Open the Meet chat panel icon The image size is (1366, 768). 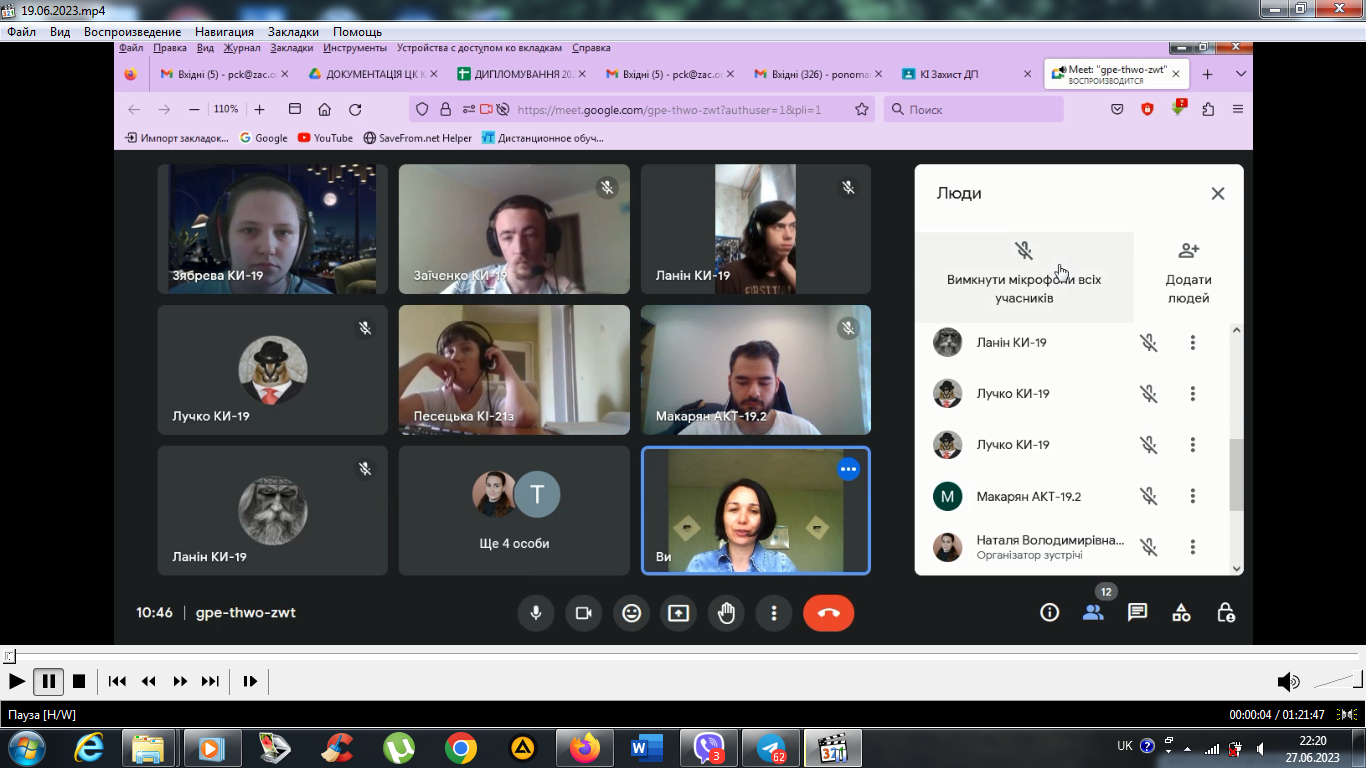tap(1137, 613)
